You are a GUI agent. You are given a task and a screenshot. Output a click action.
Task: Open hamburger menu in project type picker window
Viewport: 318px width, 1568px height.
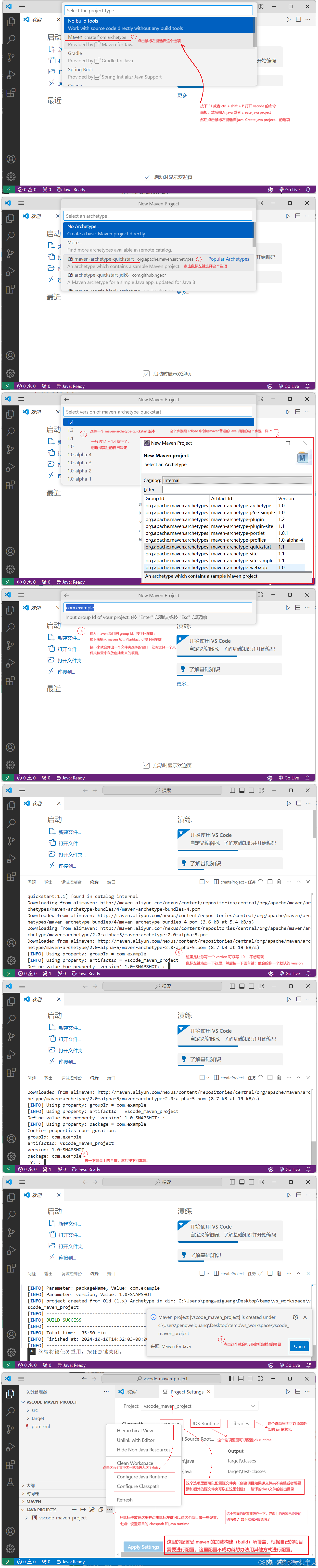22,6
